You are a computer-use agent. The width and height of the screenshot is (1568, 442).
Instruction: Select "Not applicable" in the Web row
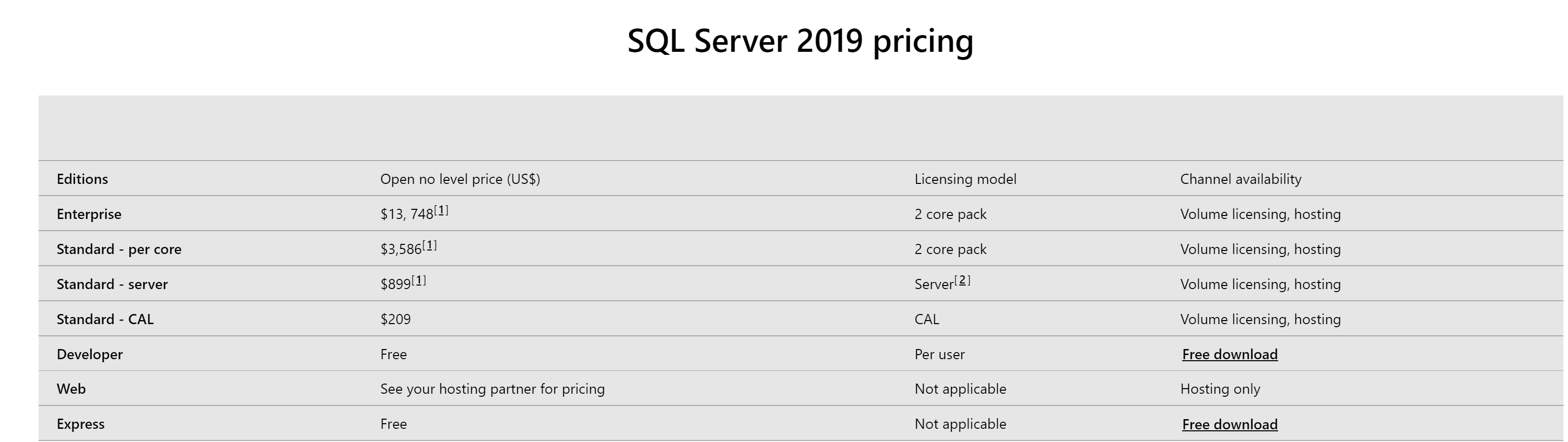(x=960, y=389)
